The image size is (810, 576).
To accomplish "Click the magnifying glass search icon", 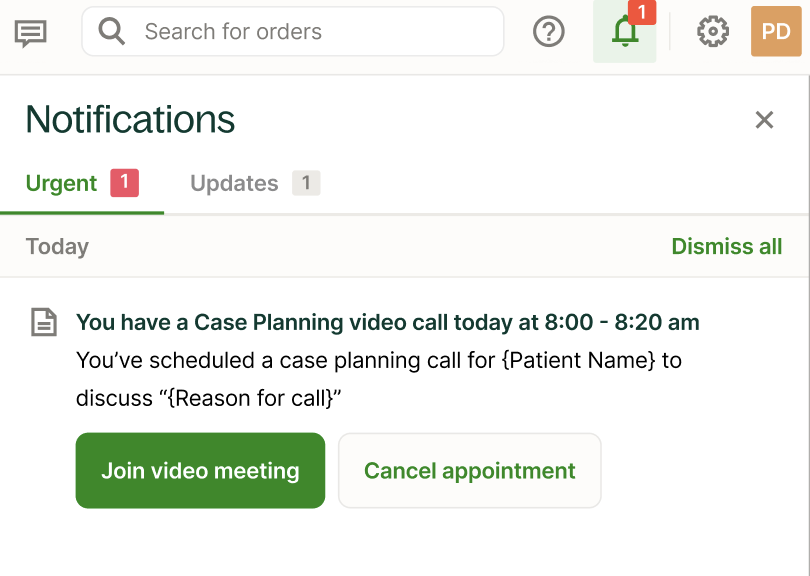I will pos(110,31).
